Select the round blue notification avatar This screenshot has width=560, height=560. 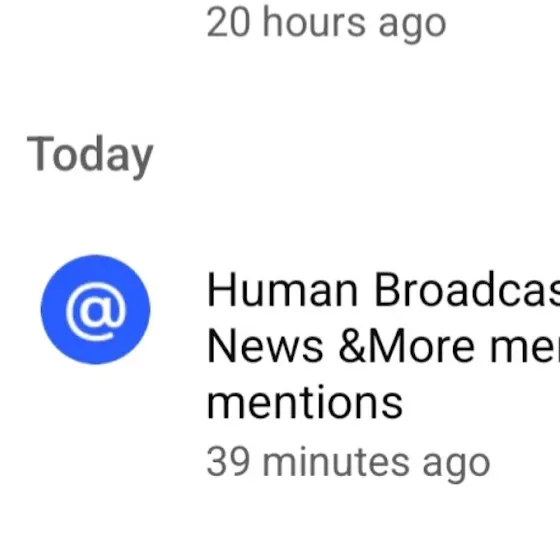point(95,310)
